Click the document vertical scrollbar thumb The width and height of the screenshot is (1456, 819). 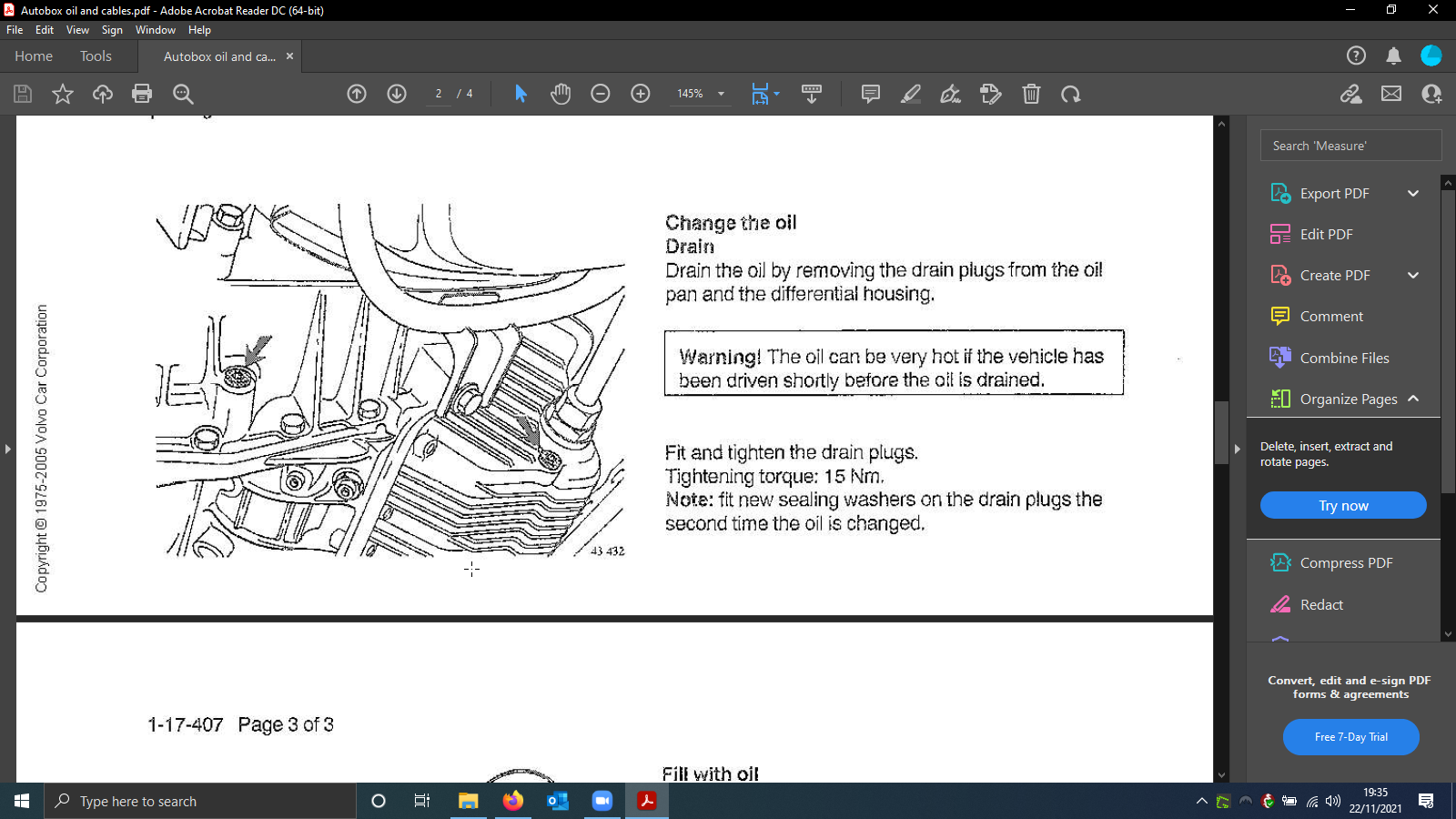(1222, 433)
